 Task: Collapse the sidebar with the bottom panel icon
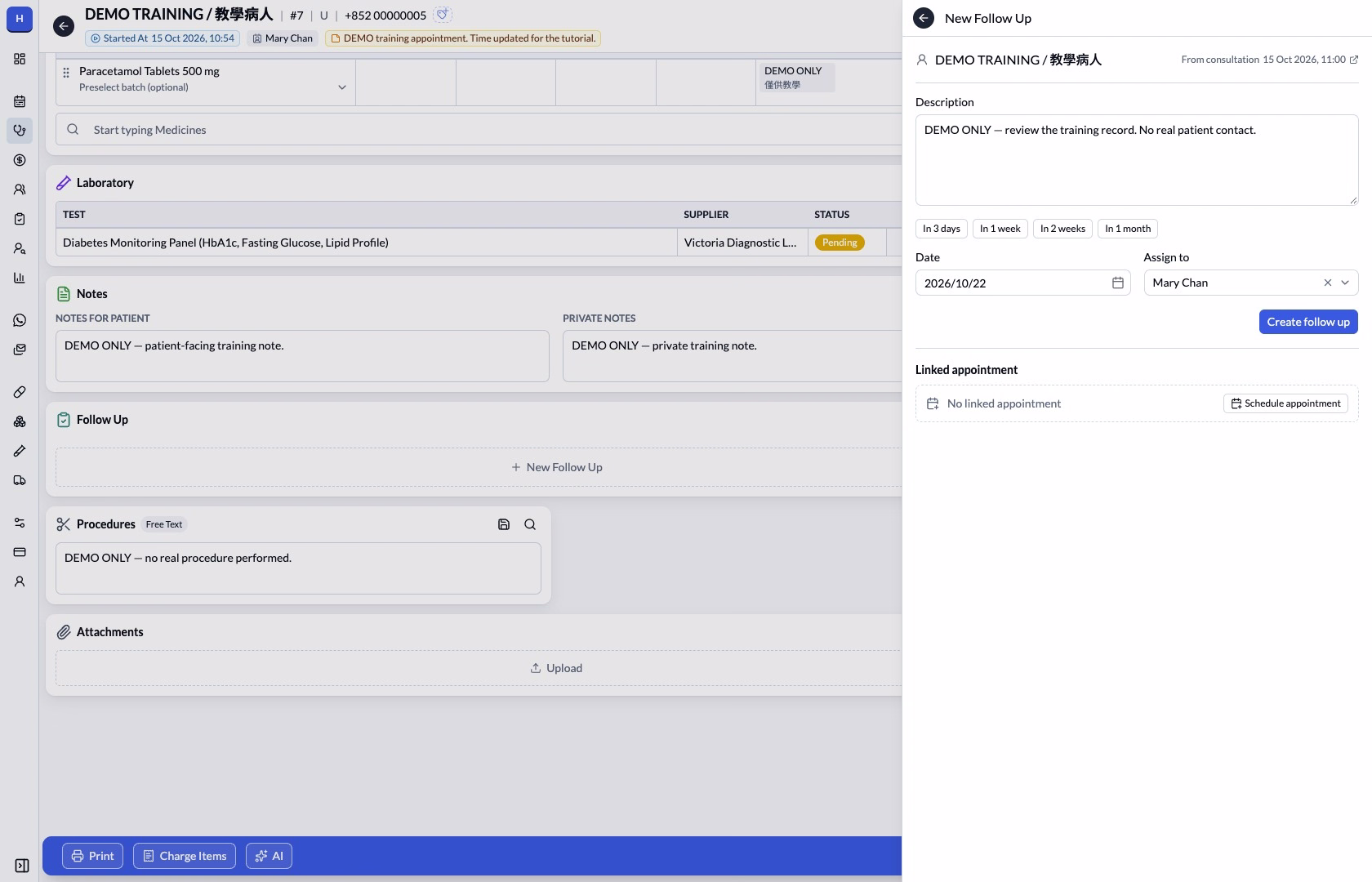[x=22, y=866]
